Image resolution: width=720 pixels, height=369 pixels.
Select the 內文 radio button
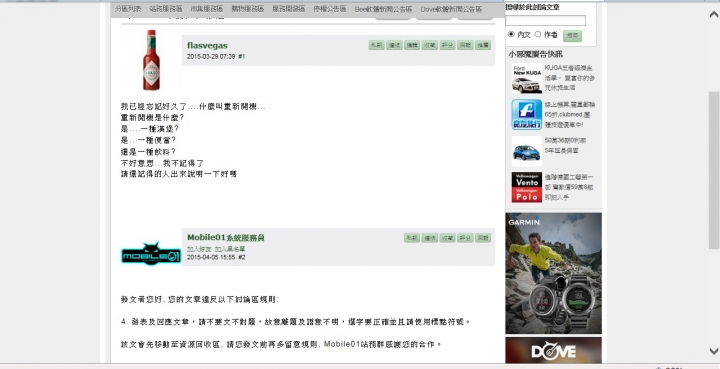pyautogui.click(x=511, y=34)
